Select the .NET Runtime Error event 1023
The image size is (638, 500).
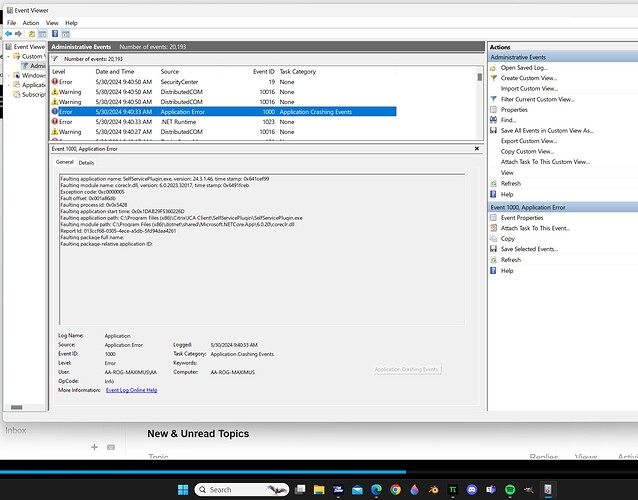tap(223, 122)
